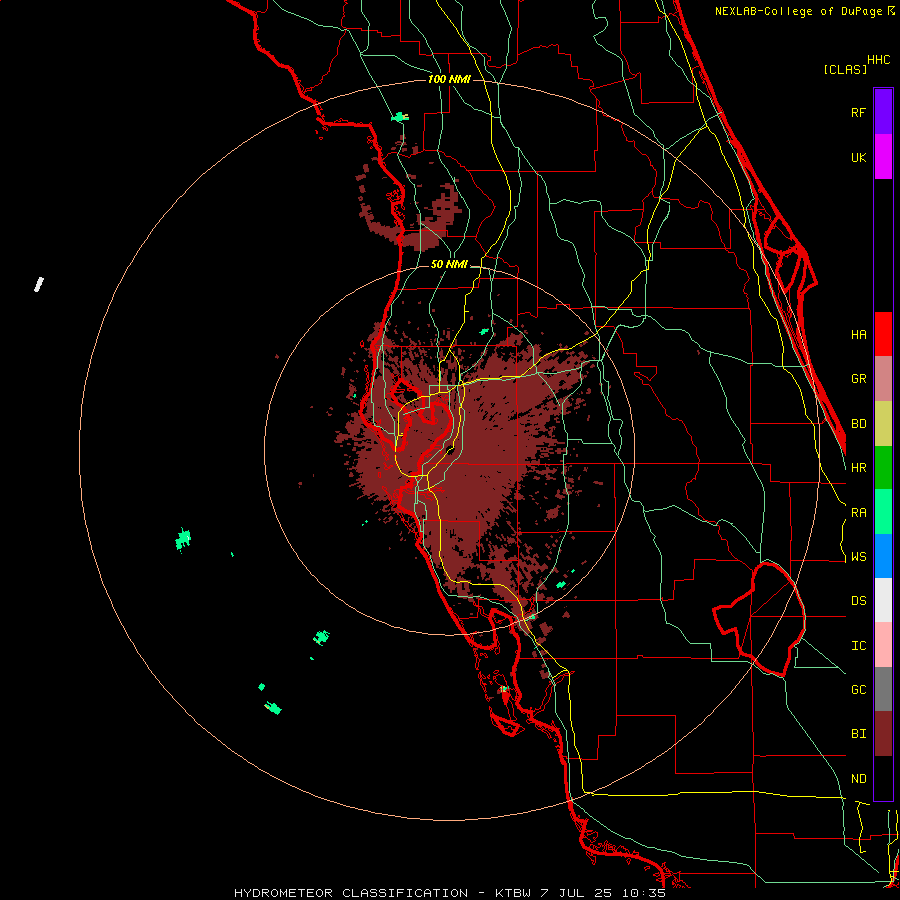Viewport: 900px width, 900px height.
Task: Click the 'BD' legend label
Action: point(858,424)
